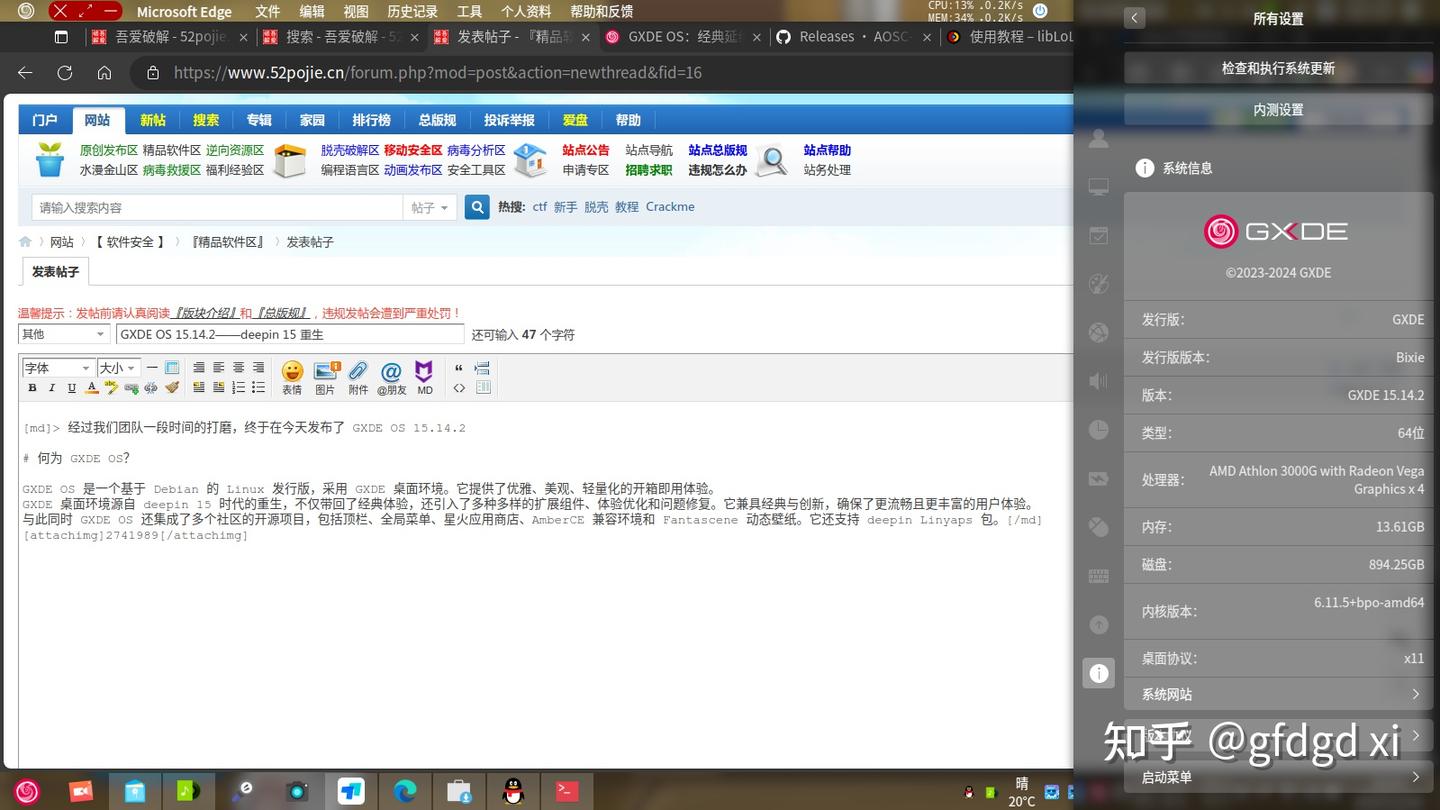Click inside the post title input field
This screenshot has width=1440, height=810.
290,334
